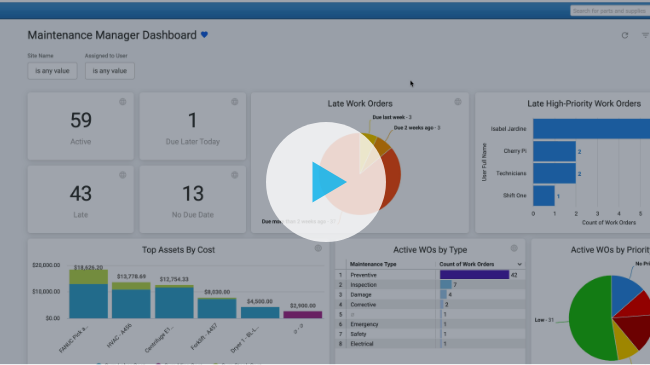Click the globe icon on the Late tile
Viewport: 650px width, 365px height.
(123, 175)
